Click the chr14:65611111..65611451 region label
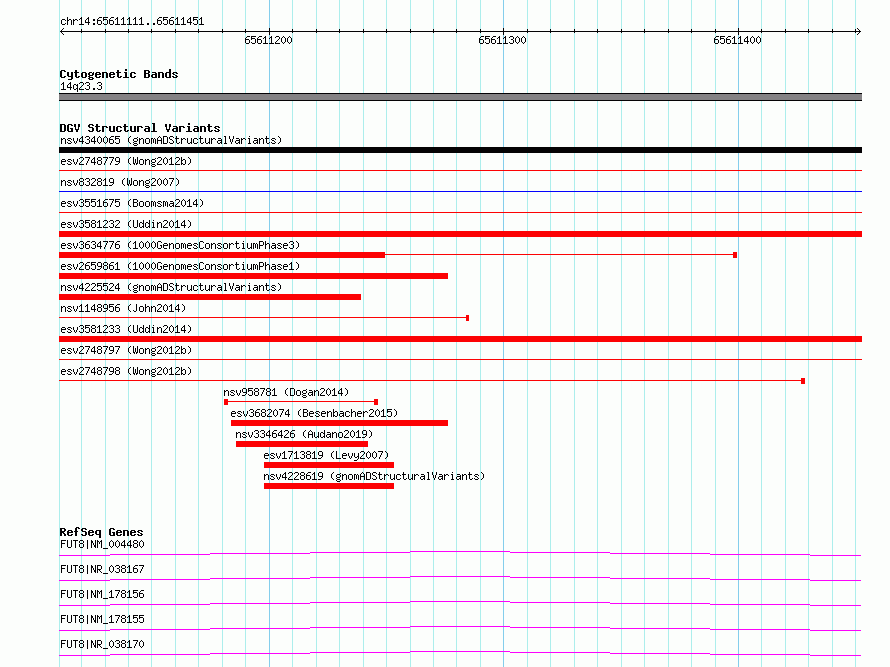This screenshot has width=890, height=667. click(132, 22)
